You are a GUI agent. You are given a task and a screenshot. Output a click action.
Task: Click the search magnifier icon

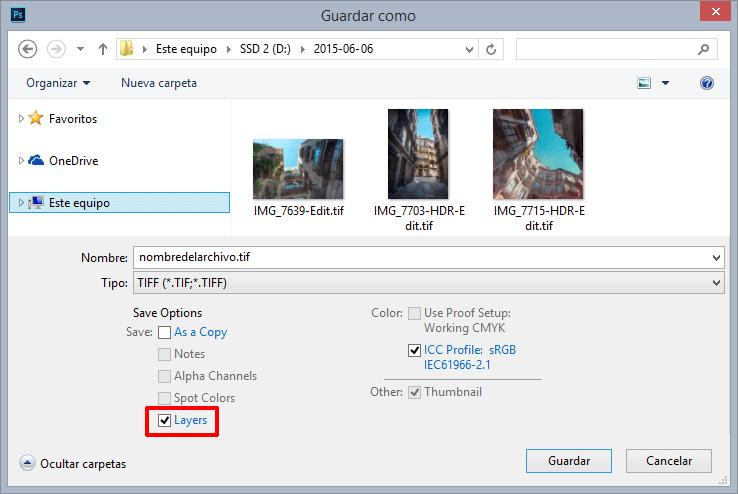pos(704,48)
